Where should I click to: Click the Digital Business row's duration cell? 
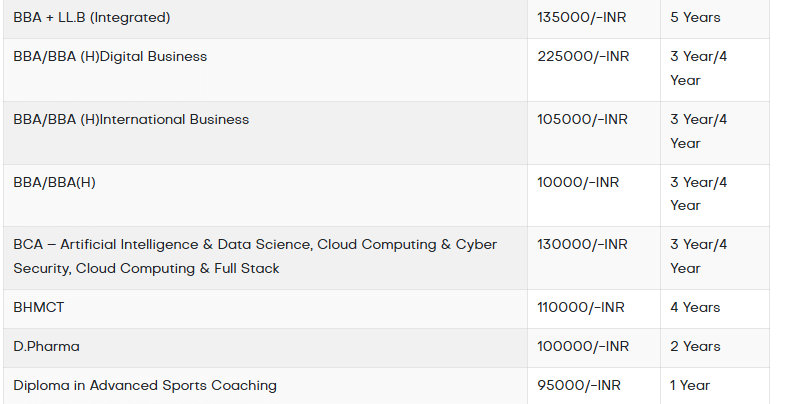pos(699,68)
